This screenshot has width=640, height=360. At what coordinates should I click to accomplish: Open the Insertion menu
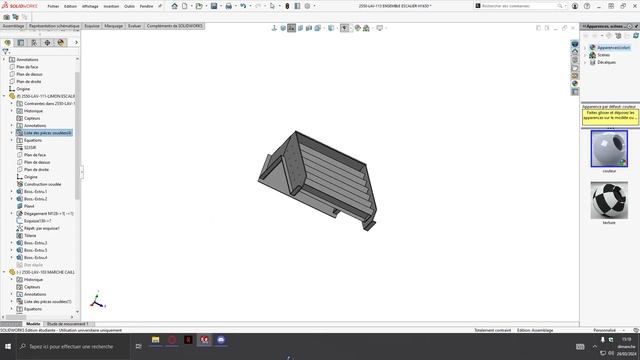point(111,6)
